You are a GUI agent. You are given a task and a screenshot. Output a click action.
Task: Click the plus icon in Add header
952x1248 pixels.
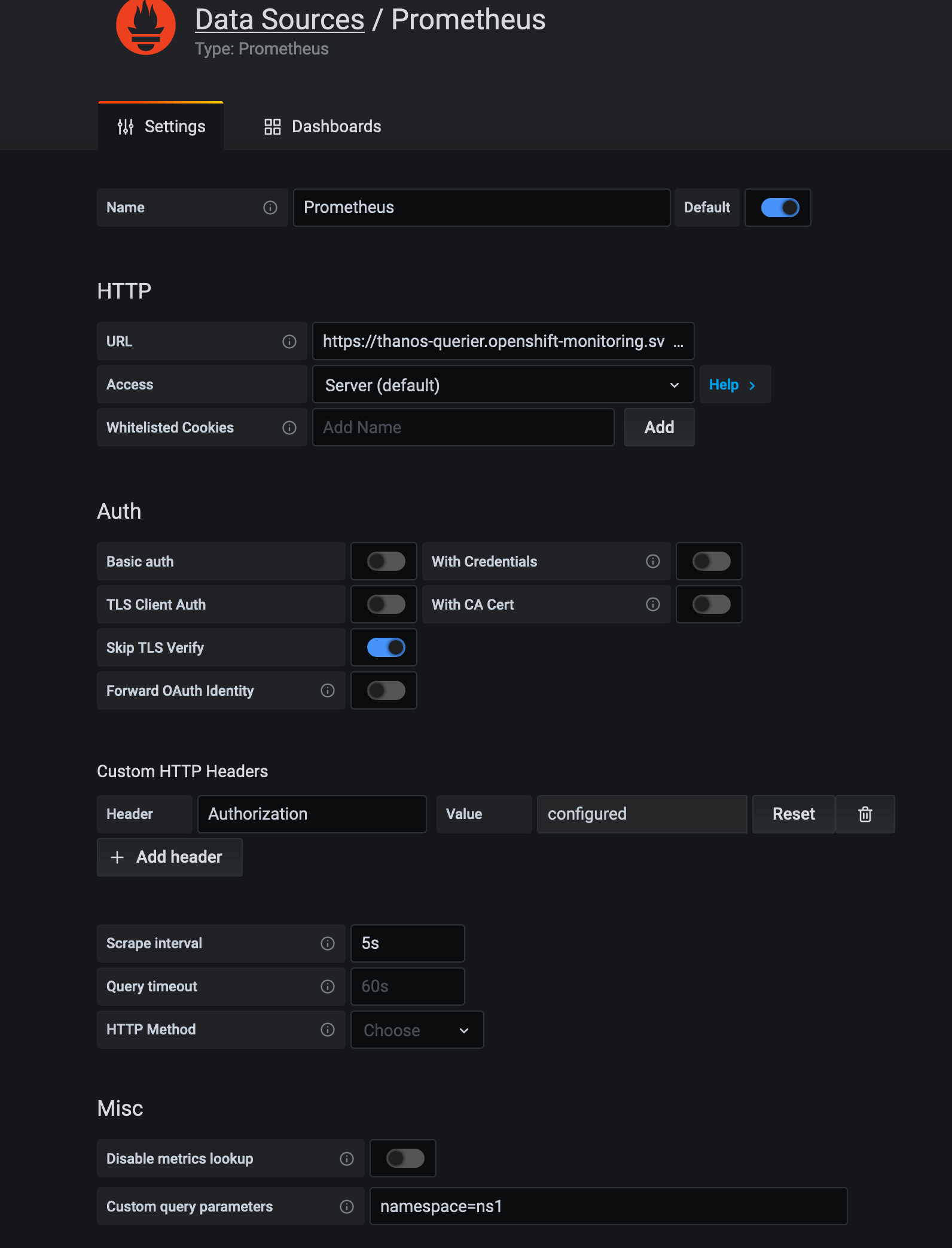tap(117, 857)
